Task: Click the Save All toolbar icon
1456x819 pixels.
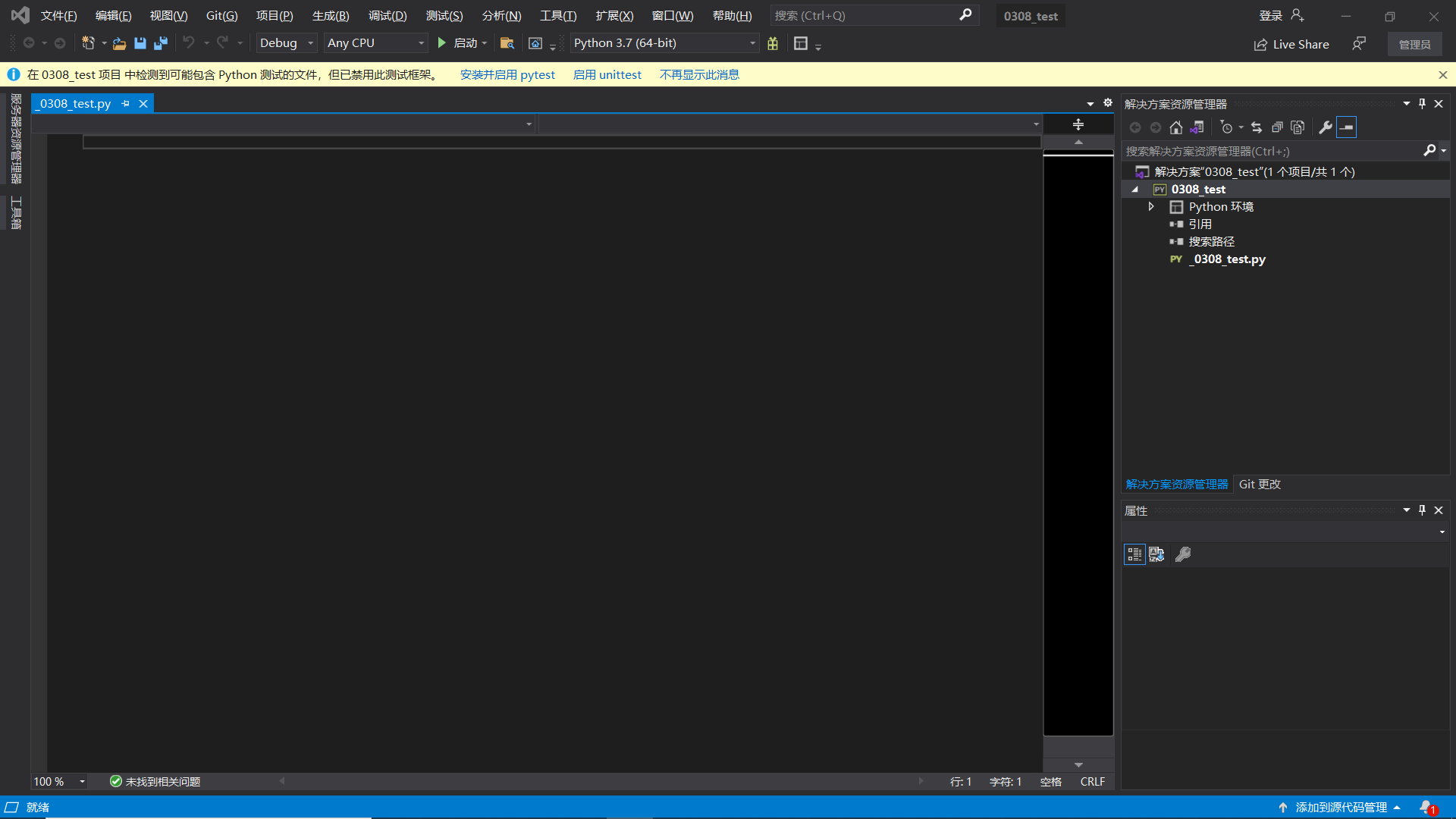Action: [x=161, y=43]
